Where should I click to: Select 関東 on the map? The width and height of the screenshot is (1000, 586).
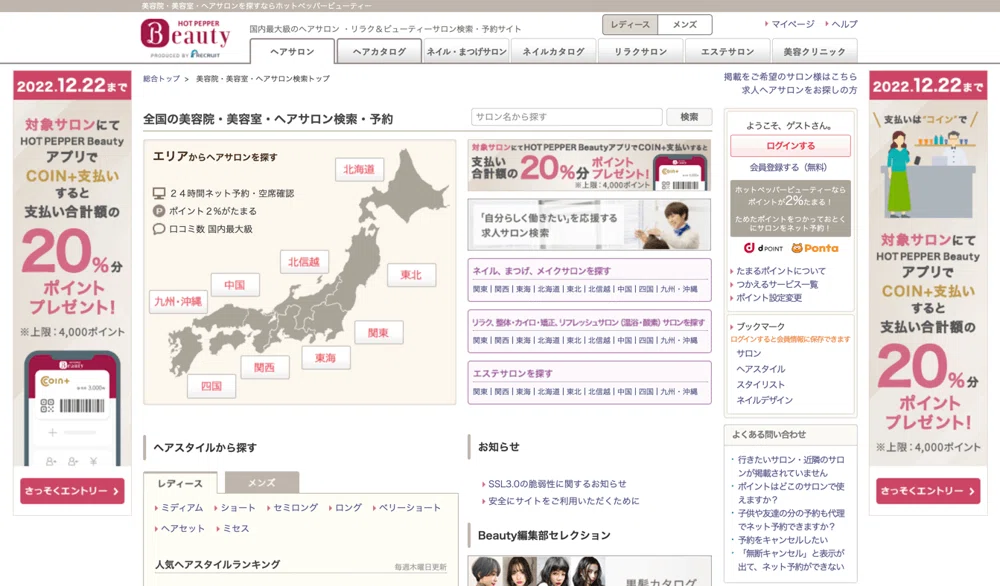tap(378, 333)
